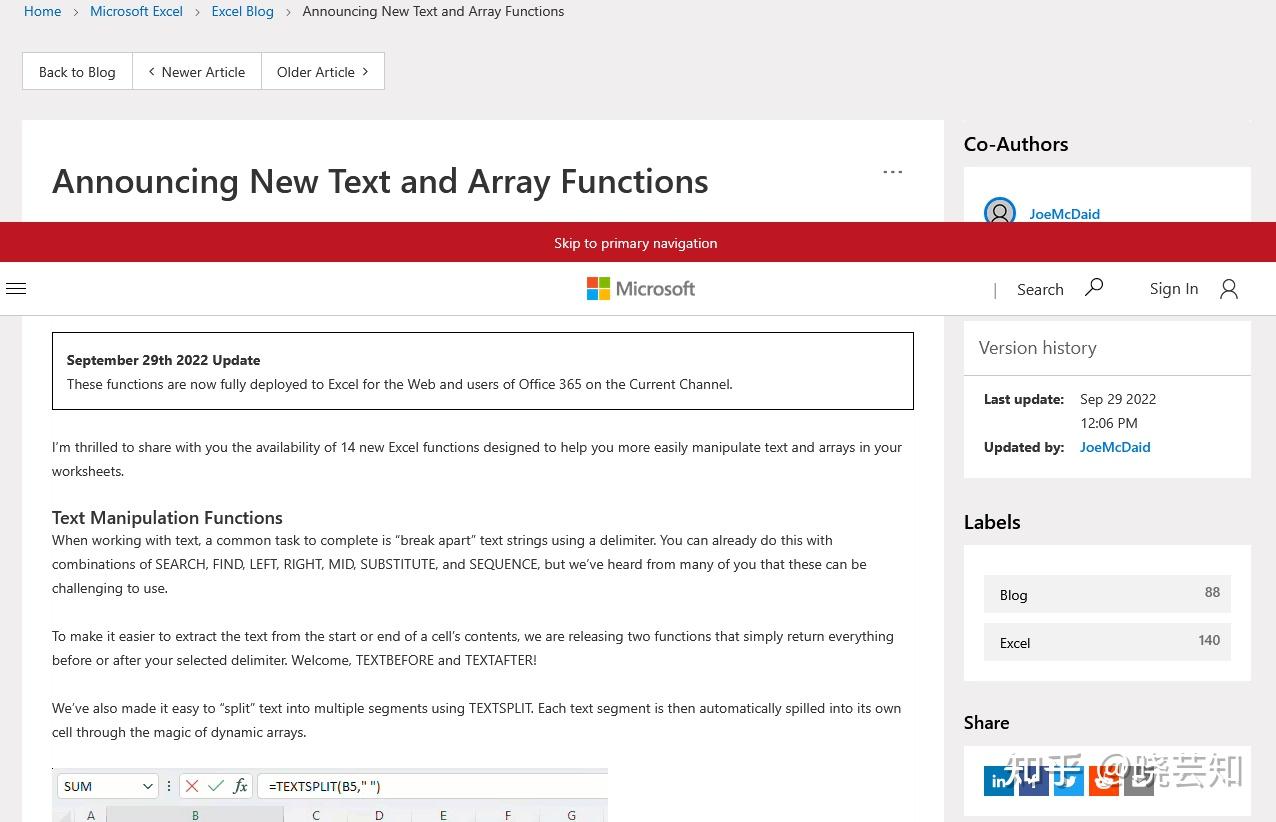Click the Microsoft logo
This screenshot has height=822, width=1276.
(641, 289)
